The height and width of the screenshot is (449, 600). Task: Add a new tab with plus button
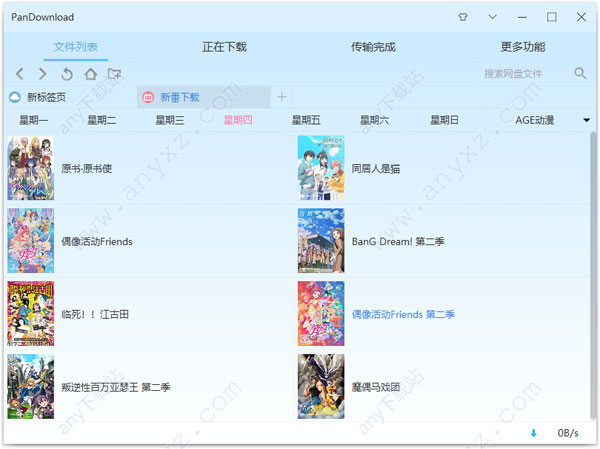click(282, 97)
